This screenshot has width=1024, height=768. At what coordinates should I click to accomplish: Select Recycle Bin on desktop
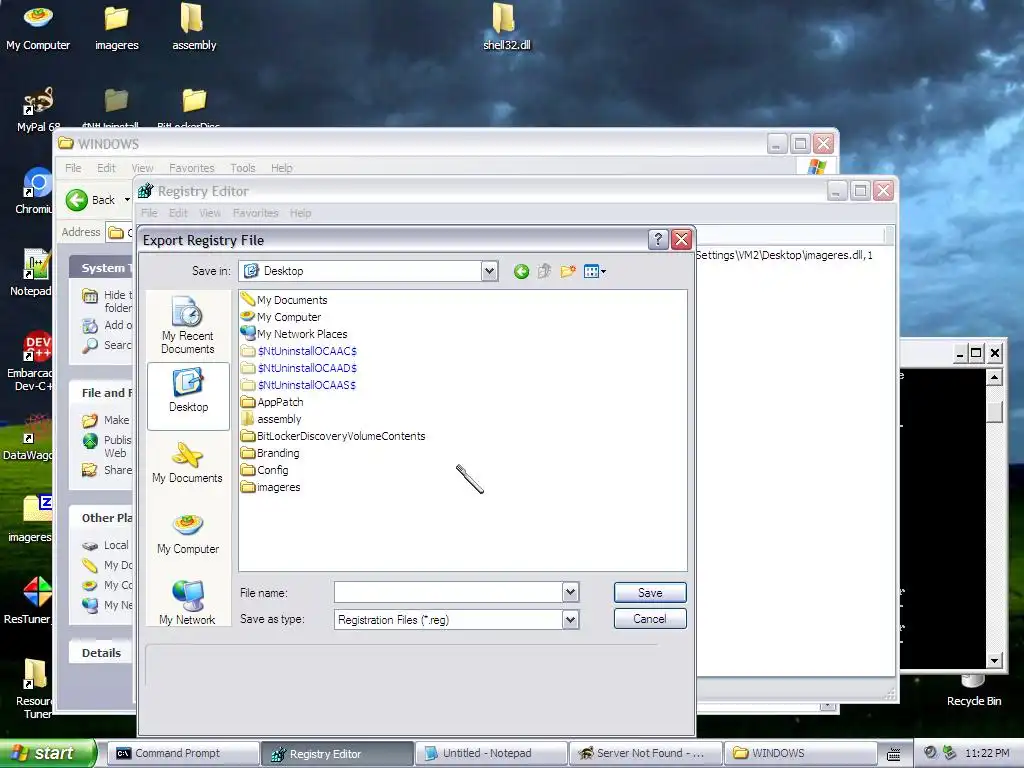pos(974,691)
